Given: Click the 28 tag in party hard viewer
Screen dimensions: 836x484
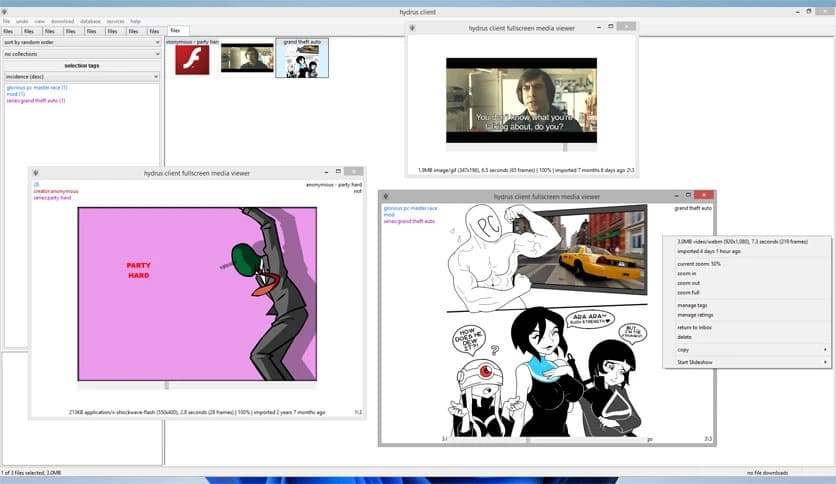Looking at the screenshot, I should pyautogui.click(x=36, y=184).
